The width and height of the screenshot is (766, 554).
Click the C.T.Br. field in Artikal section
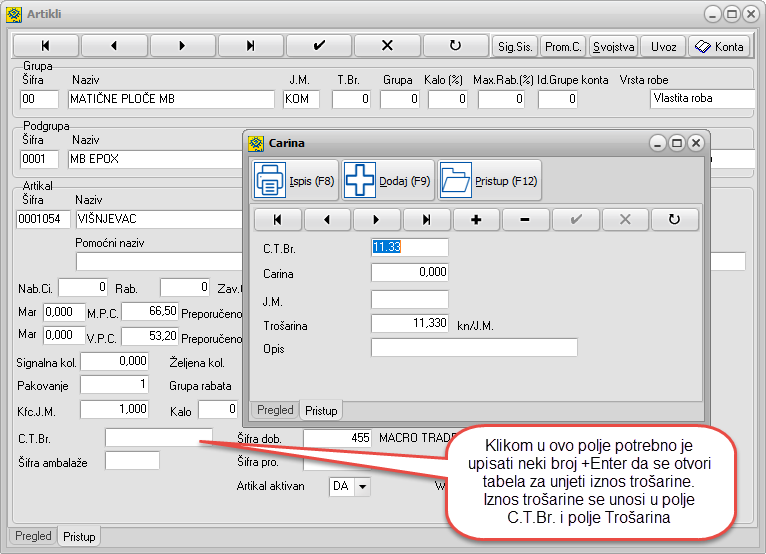coord(158,437)
